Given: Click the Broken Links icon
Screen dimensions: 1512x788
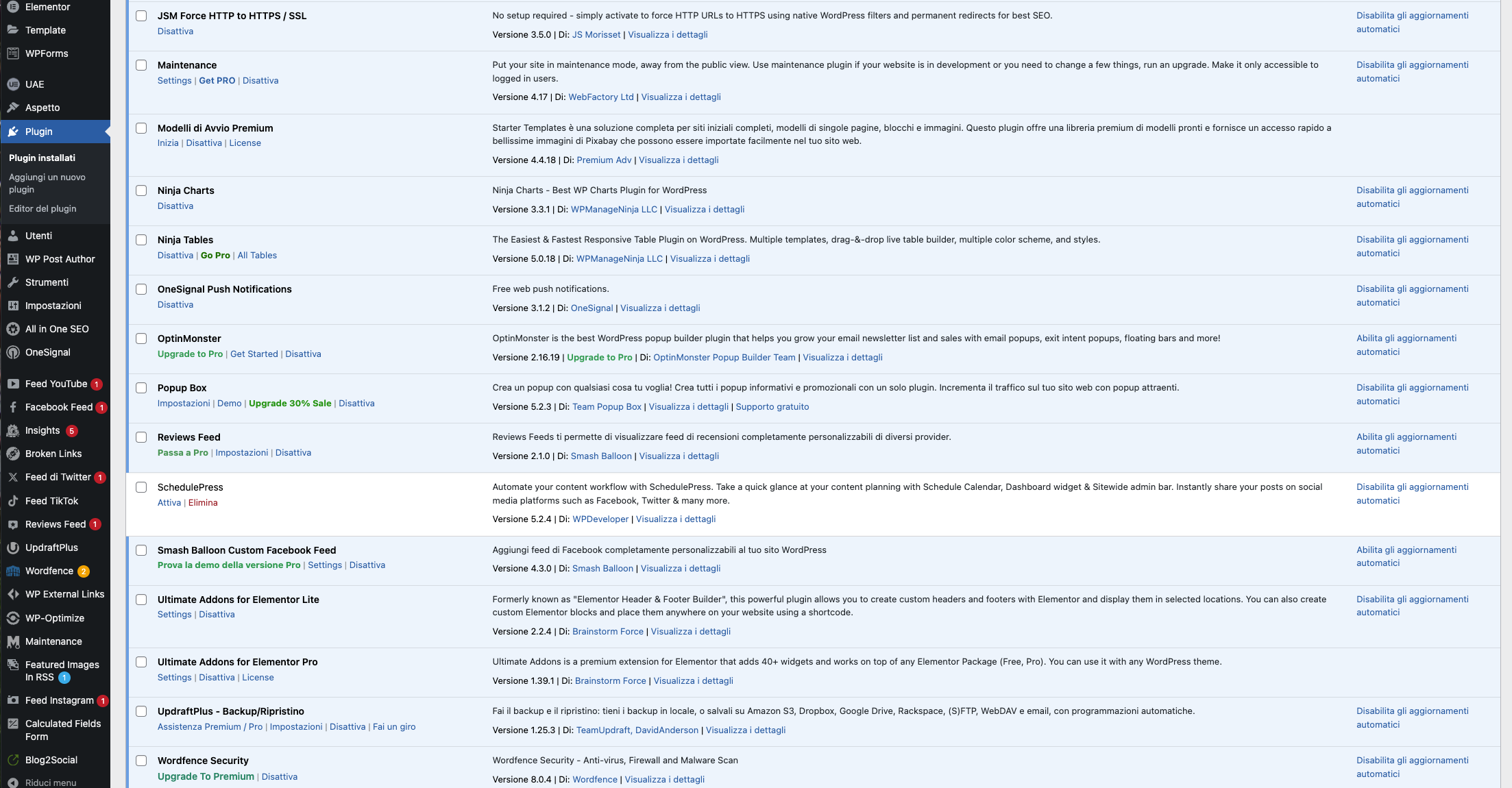Looking at the screenshot, I should coord(13,454).
